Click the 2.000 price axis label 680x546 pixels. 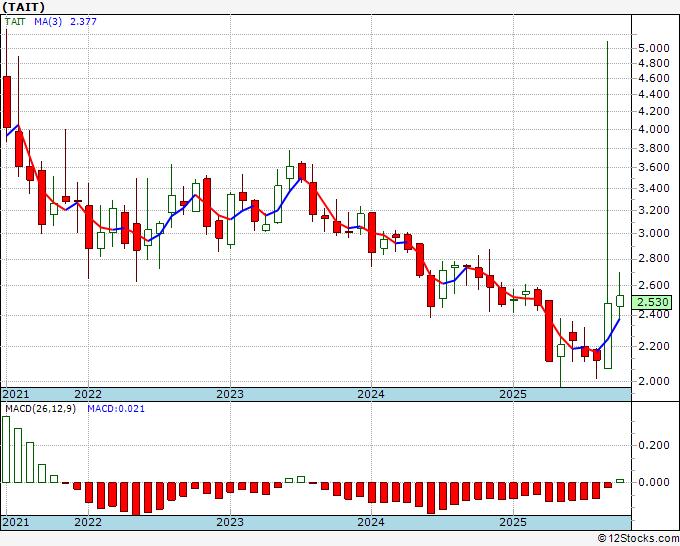pyautogui.click(x=654, y=381)
